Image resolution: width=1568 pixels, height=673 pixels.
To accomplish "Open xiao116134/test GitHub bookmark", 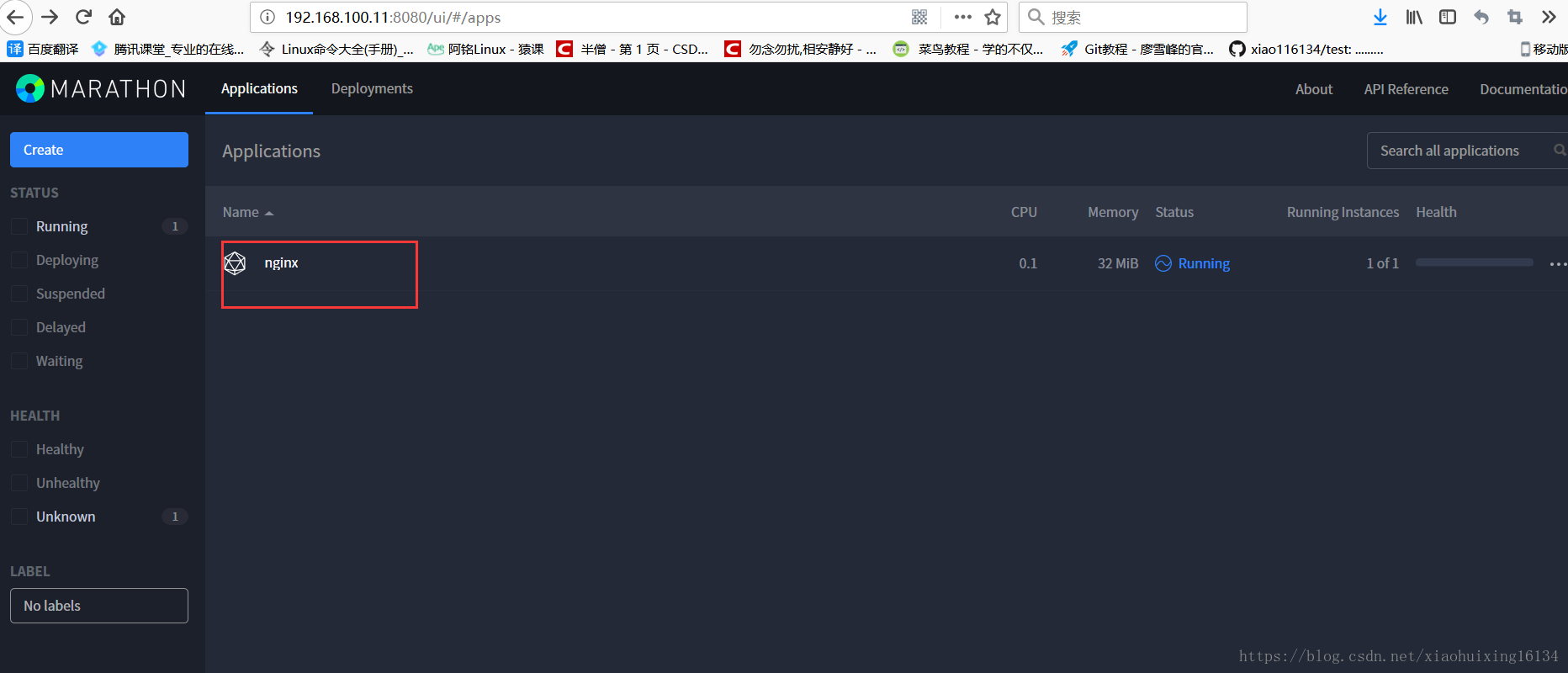I will click(1306, 49).
